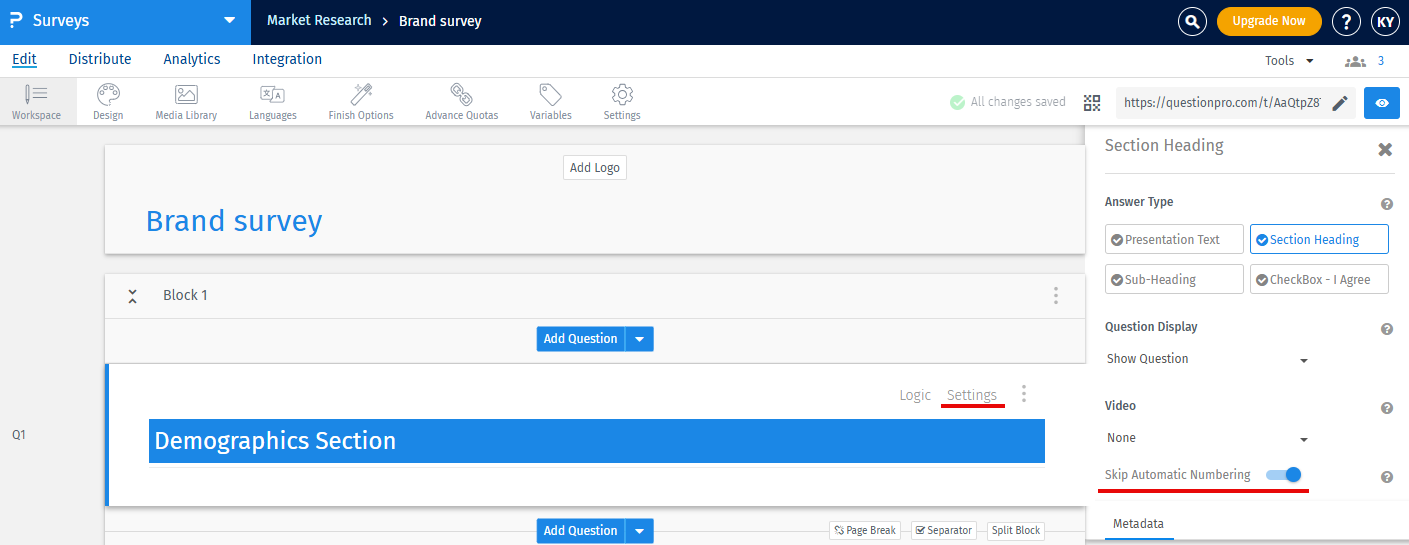Click the QuestionPro logo icon

pos(15,20)
